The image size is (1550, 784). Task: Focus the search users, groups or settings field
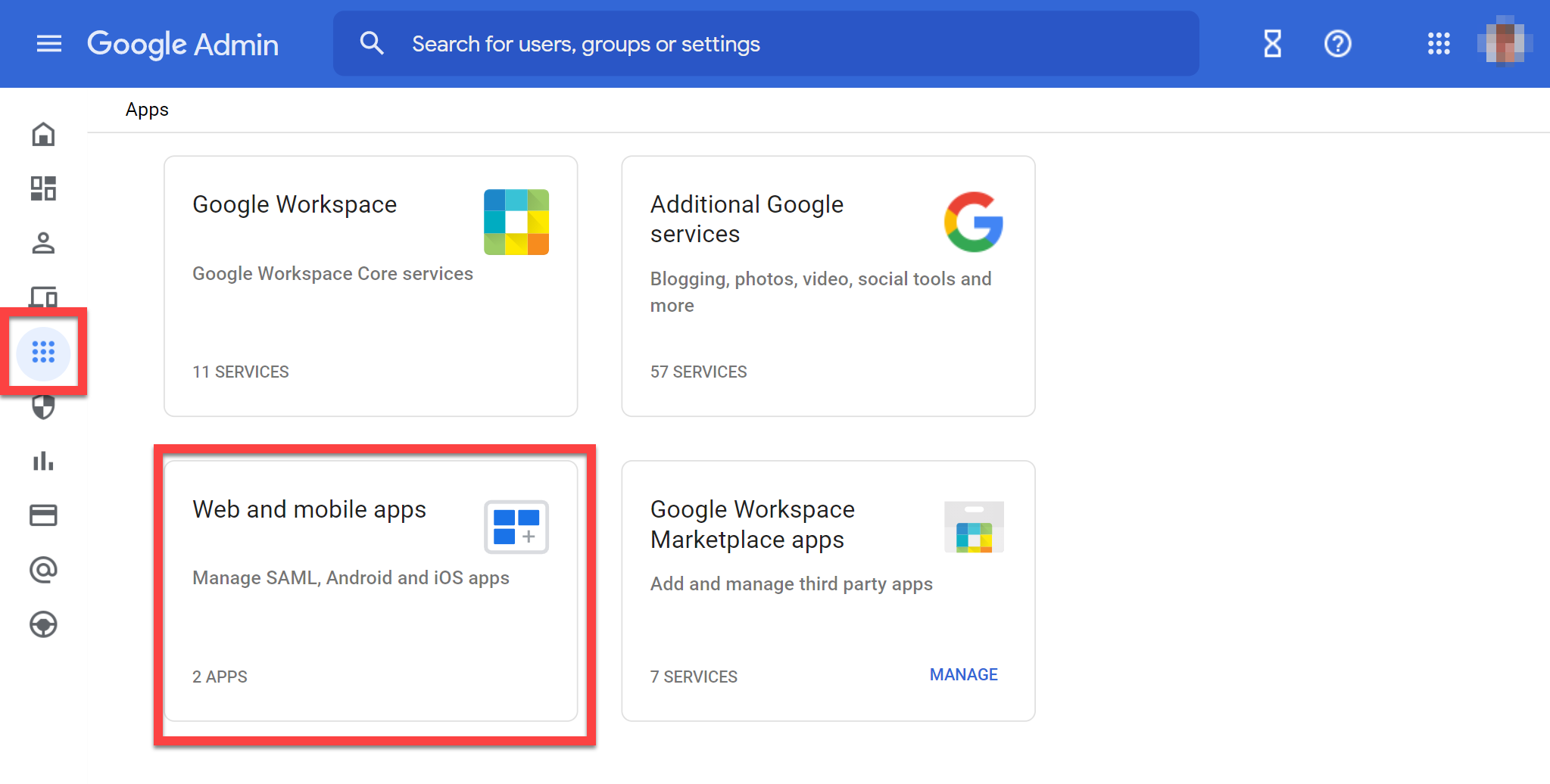click(766, 44)
